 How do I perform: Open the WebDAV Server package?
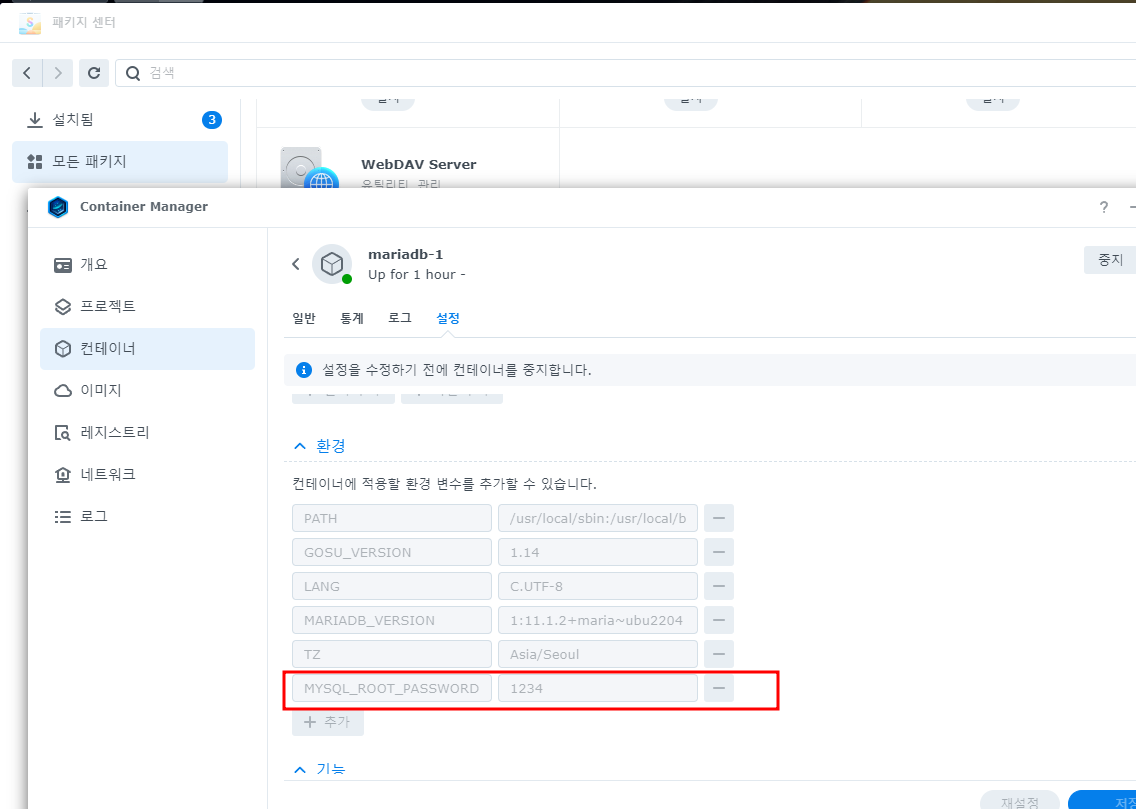pyautogui.click(x=418, y=164)
